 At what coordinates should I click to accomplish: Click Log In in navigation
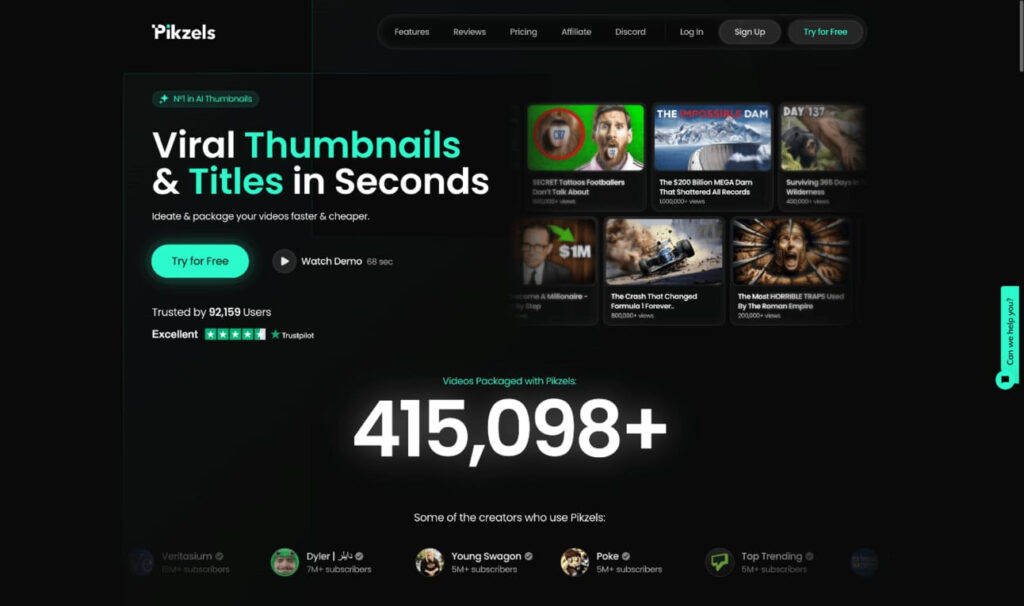(691, 32)
